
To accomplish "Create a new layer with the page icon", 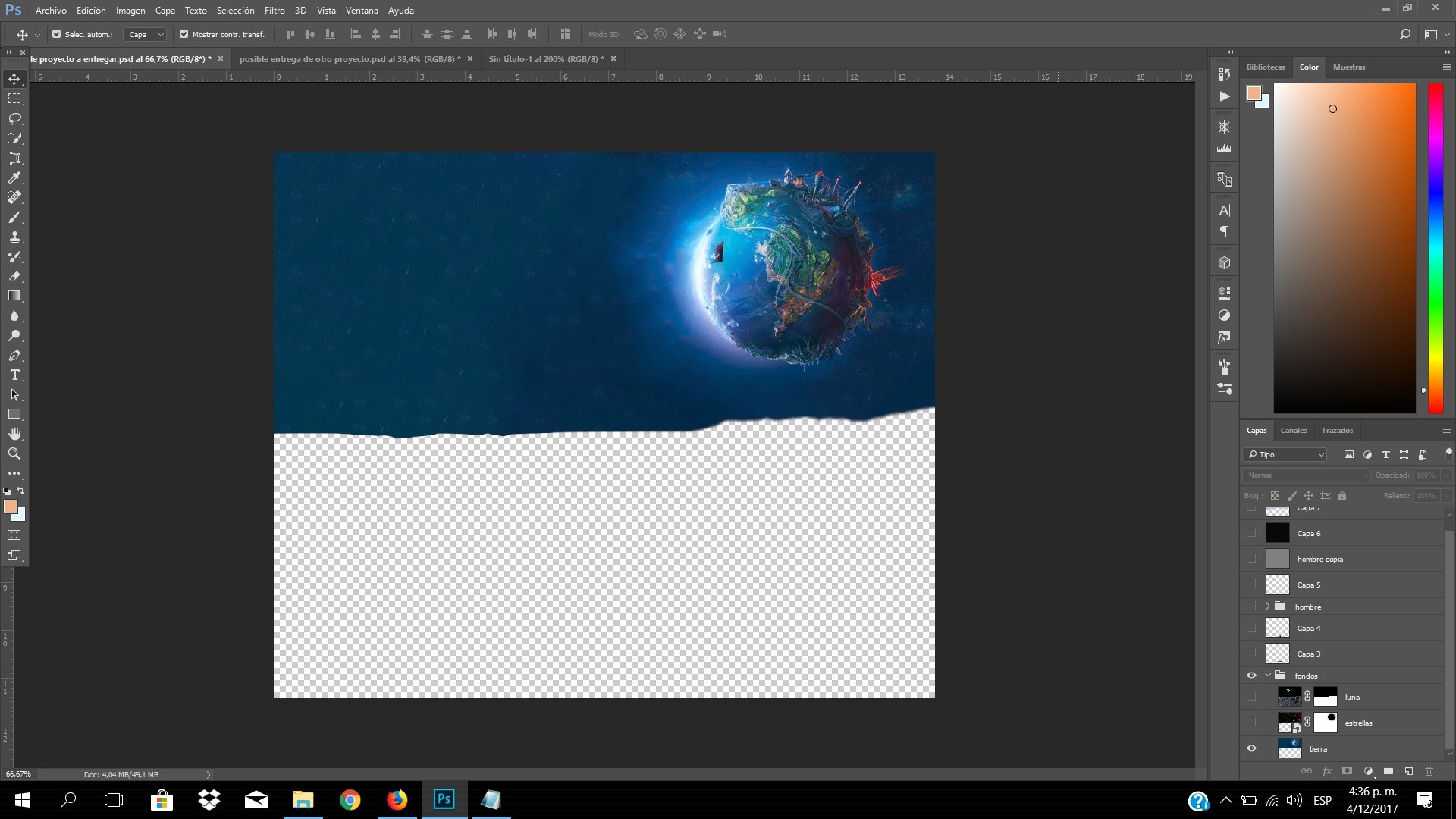I will 1408,771.
